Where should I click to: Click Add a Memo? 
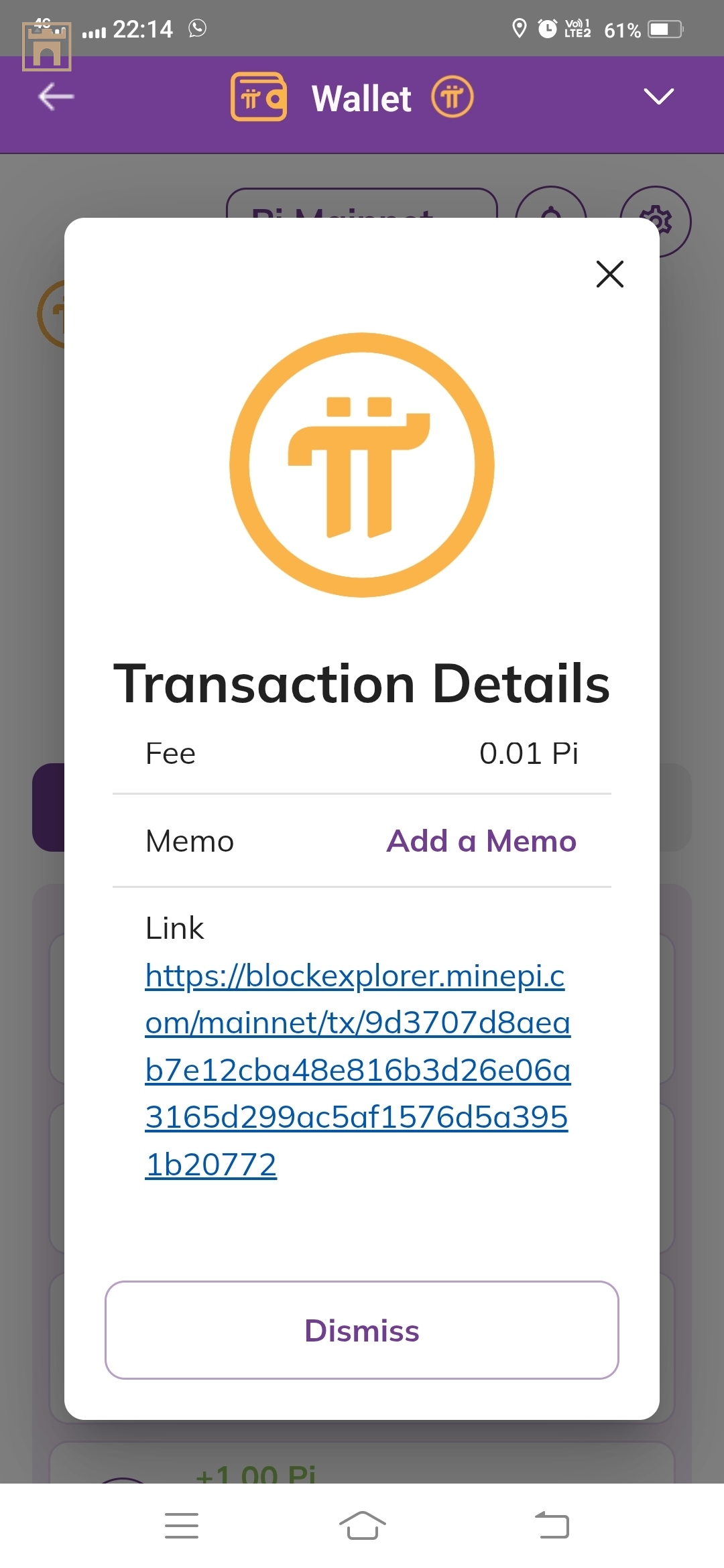point(481,841)
